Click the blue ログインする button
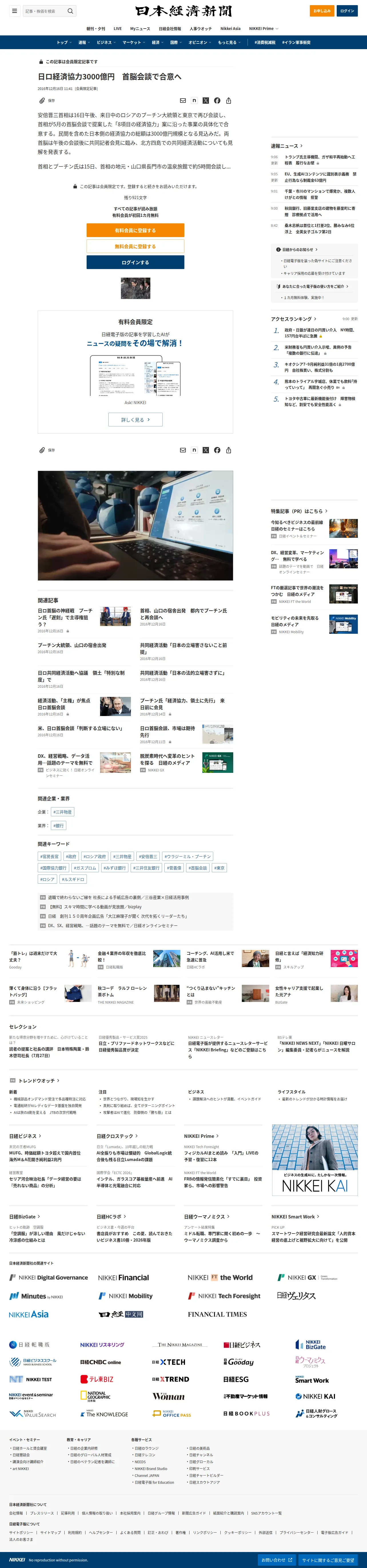The image size is (367, 1568). [135, 262]
